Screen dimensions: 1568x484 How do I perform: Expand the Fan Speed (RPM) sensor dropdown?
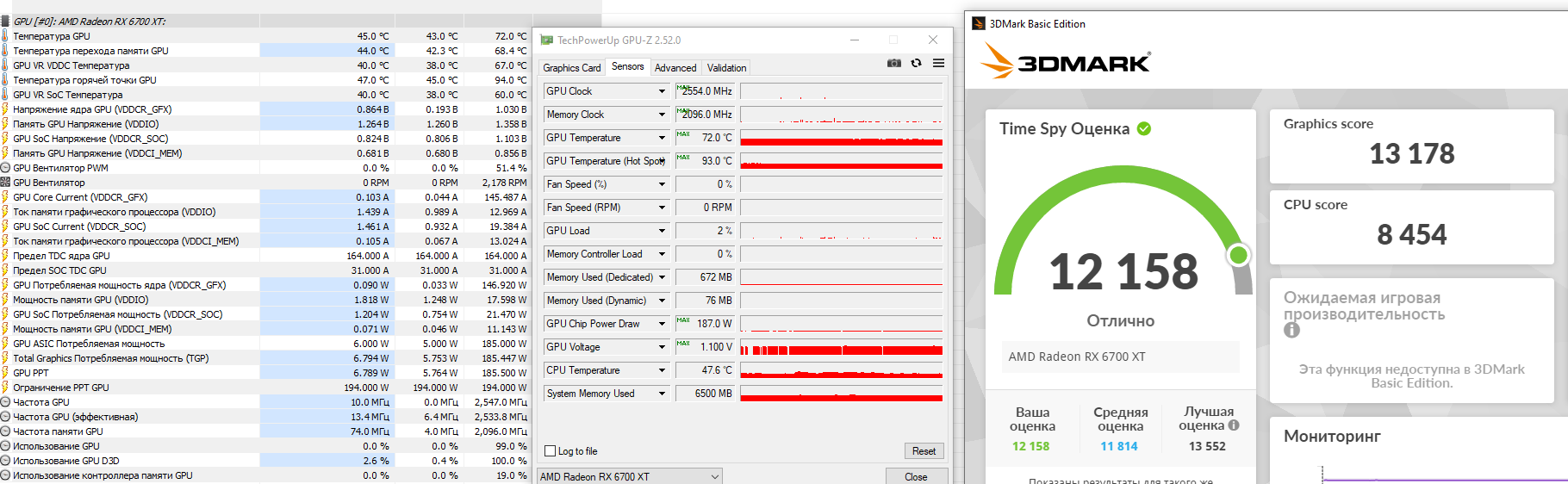pyautogui.click(x=662, y=208)
